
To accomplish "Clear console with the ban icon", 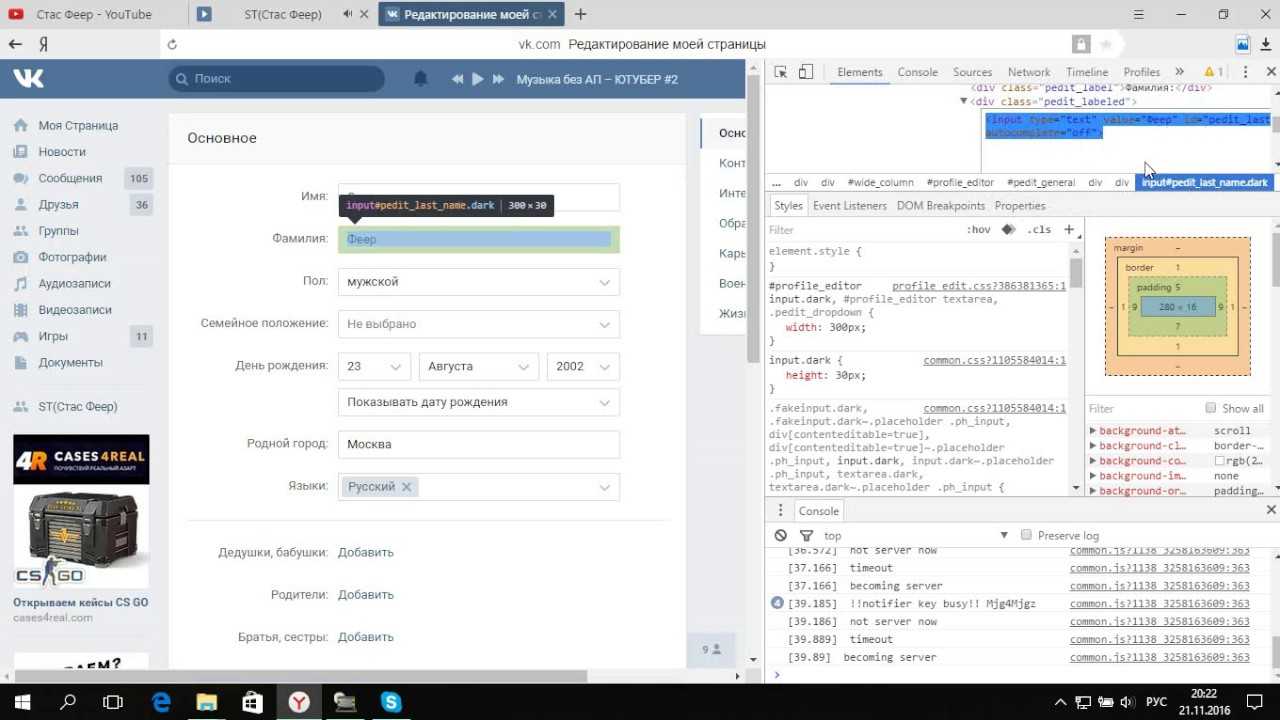I will [781, 536].
